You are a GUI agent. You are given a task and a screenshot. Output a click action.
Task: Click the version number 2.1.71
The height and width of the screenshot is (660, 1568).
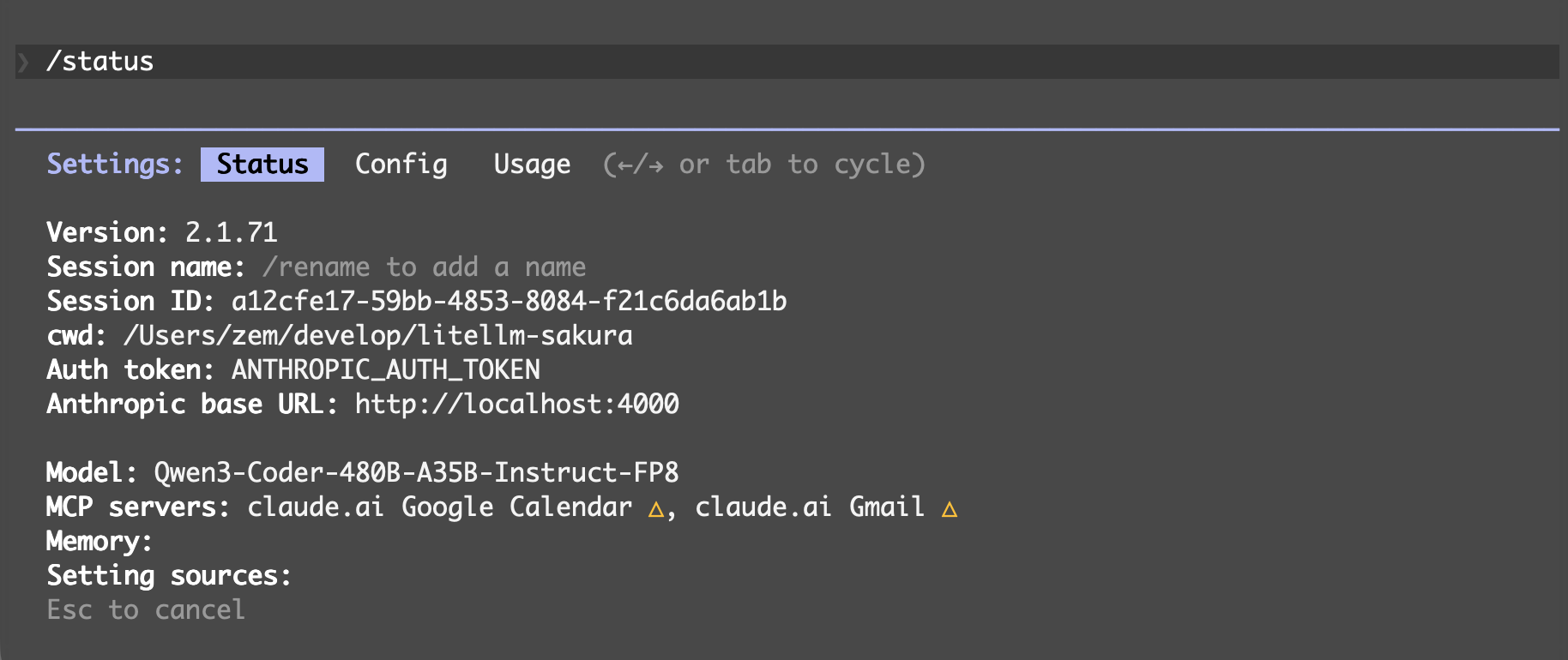[x=231, y=232]
